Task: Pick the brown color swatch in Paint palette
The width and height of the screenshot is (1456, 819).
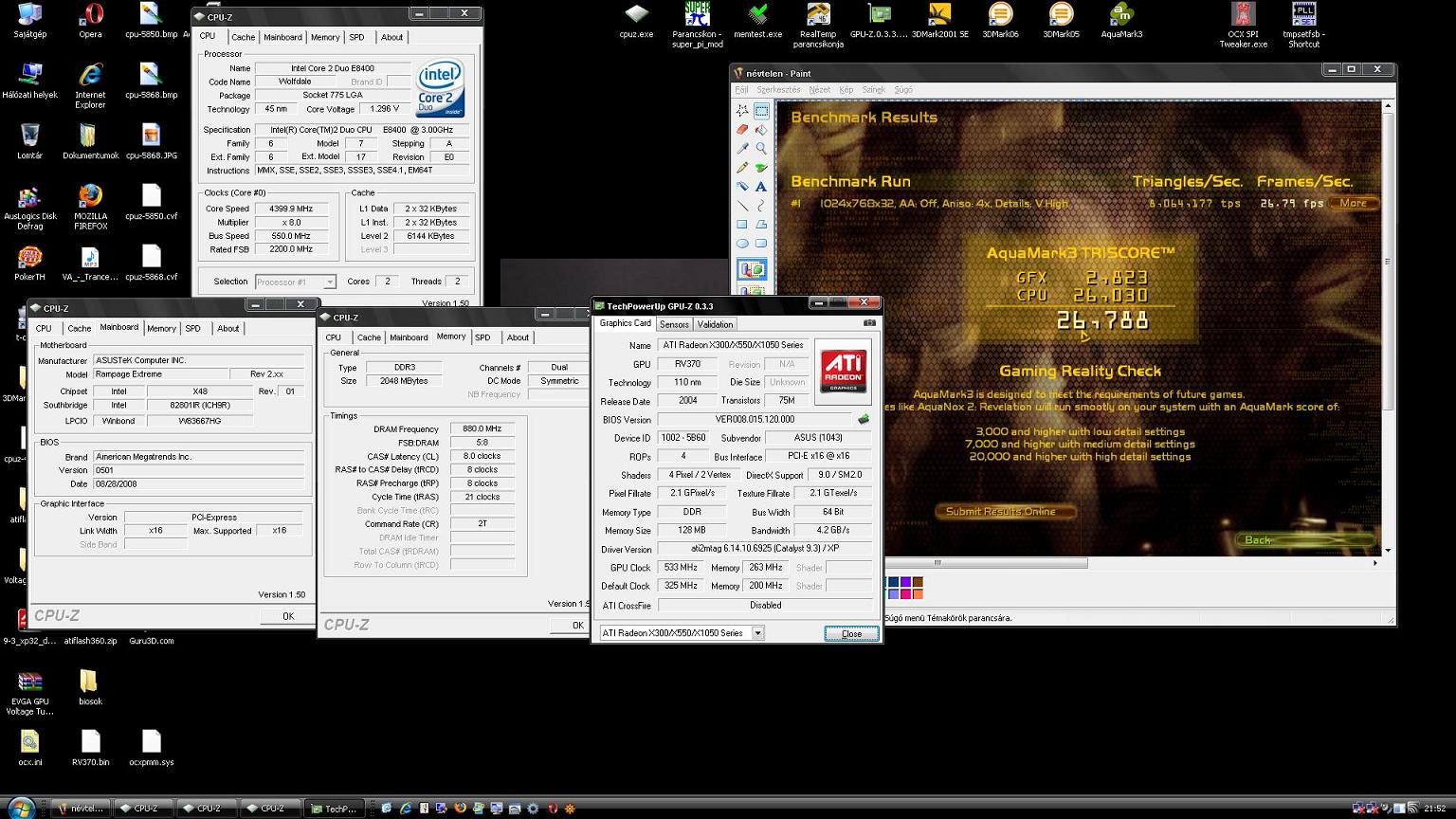Action: point(918,582)
